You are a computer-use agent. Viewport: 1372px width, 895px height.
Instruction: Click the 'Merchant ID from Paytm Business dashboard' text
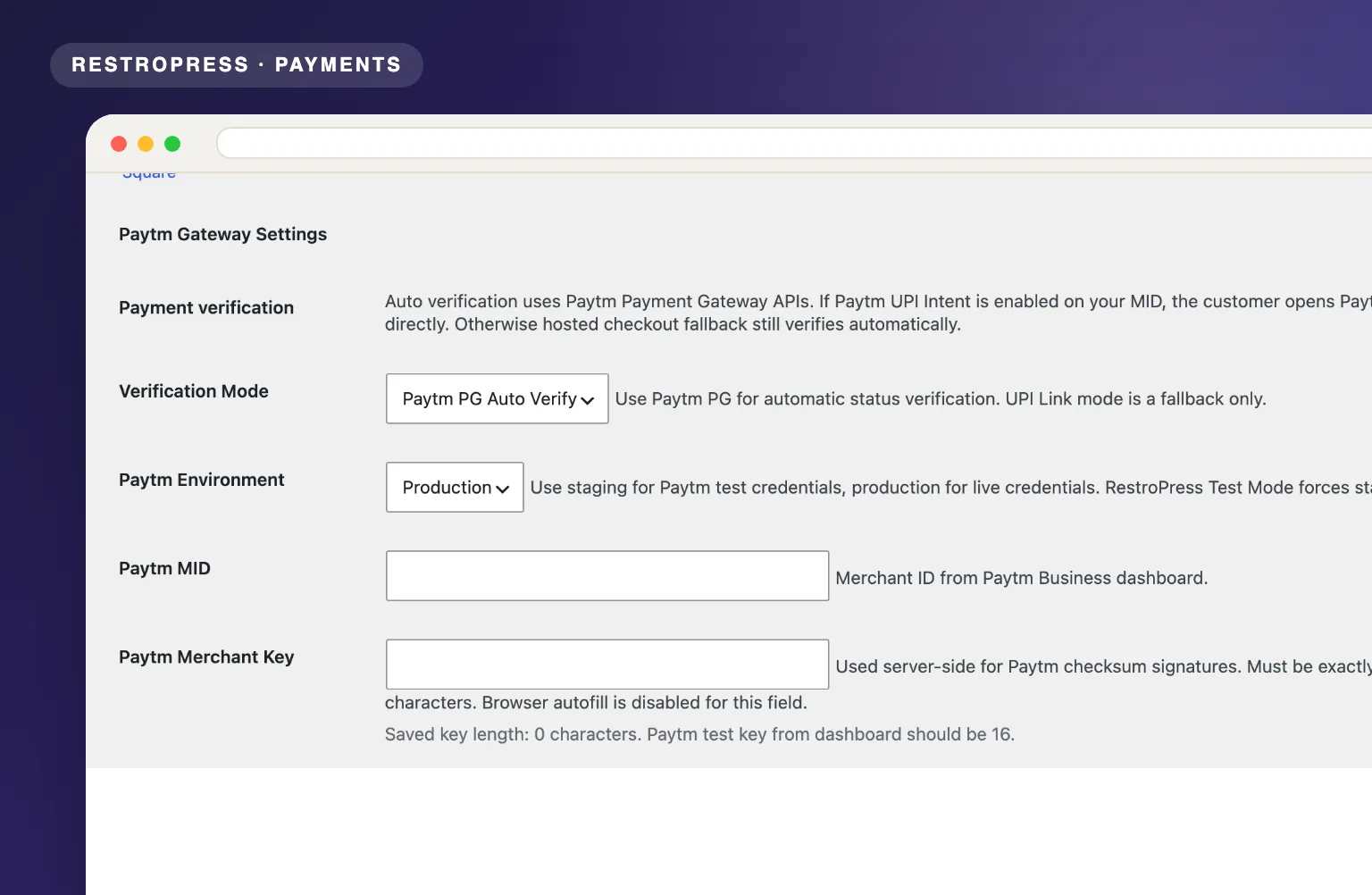pyautogui.click(x=1021, y=578)
